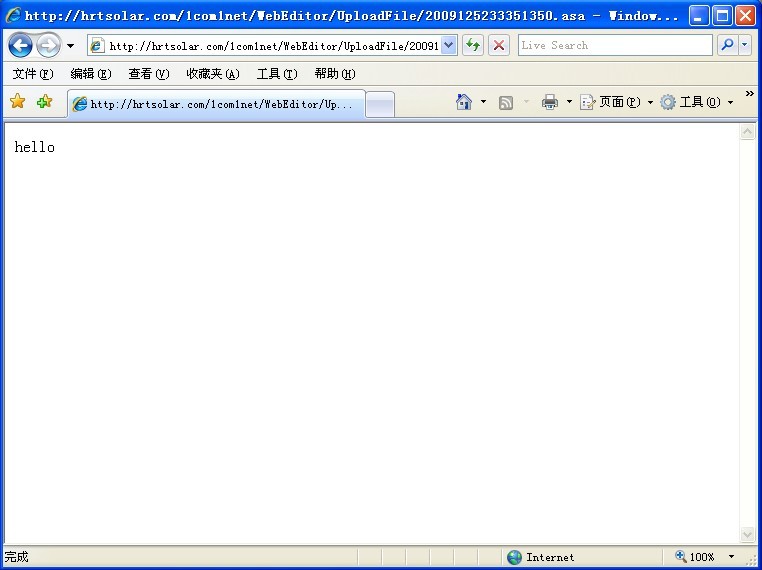762x570 pixels.
Task: Minimize the Internet Explorer window
Action: tap(699, 16)
